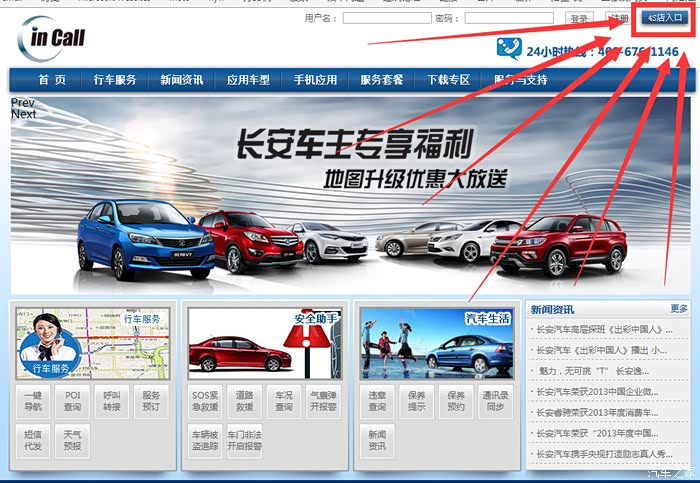Viewport: 700px width, 483px height.
Task: Open news 魅力，无可挑 "T" 长安逸
Action: tap(593, 371)
